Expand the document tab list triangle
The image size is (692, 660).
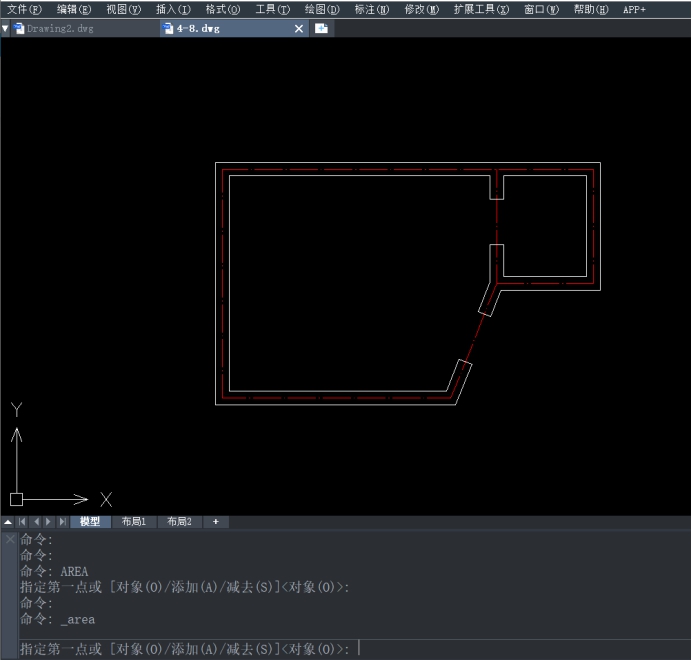[5, 29]
